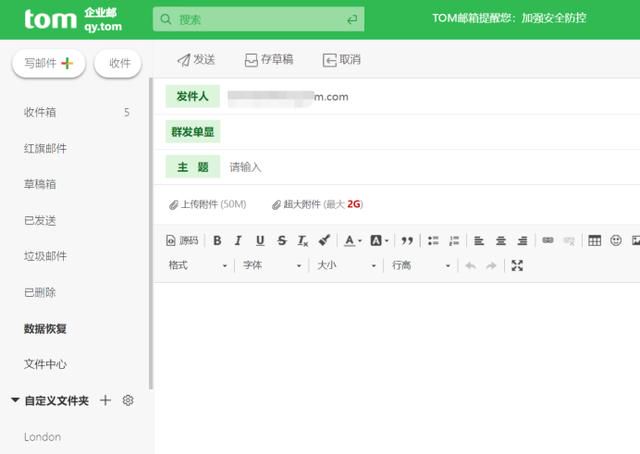Open 草稿箱 drafts folder

coord(40,184)
